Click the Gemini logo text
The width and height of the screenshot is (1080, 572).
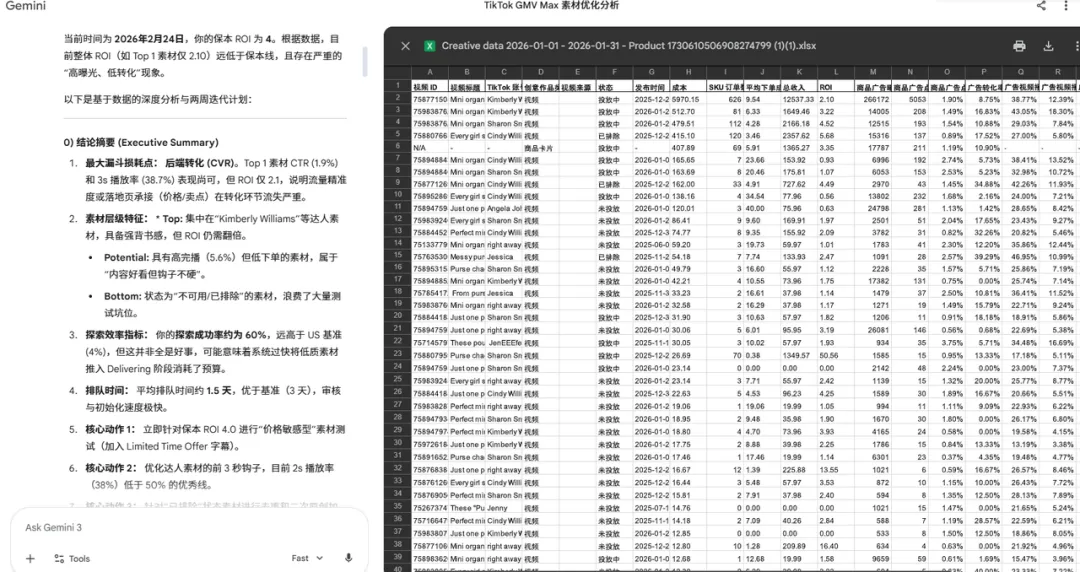(25, 6)
